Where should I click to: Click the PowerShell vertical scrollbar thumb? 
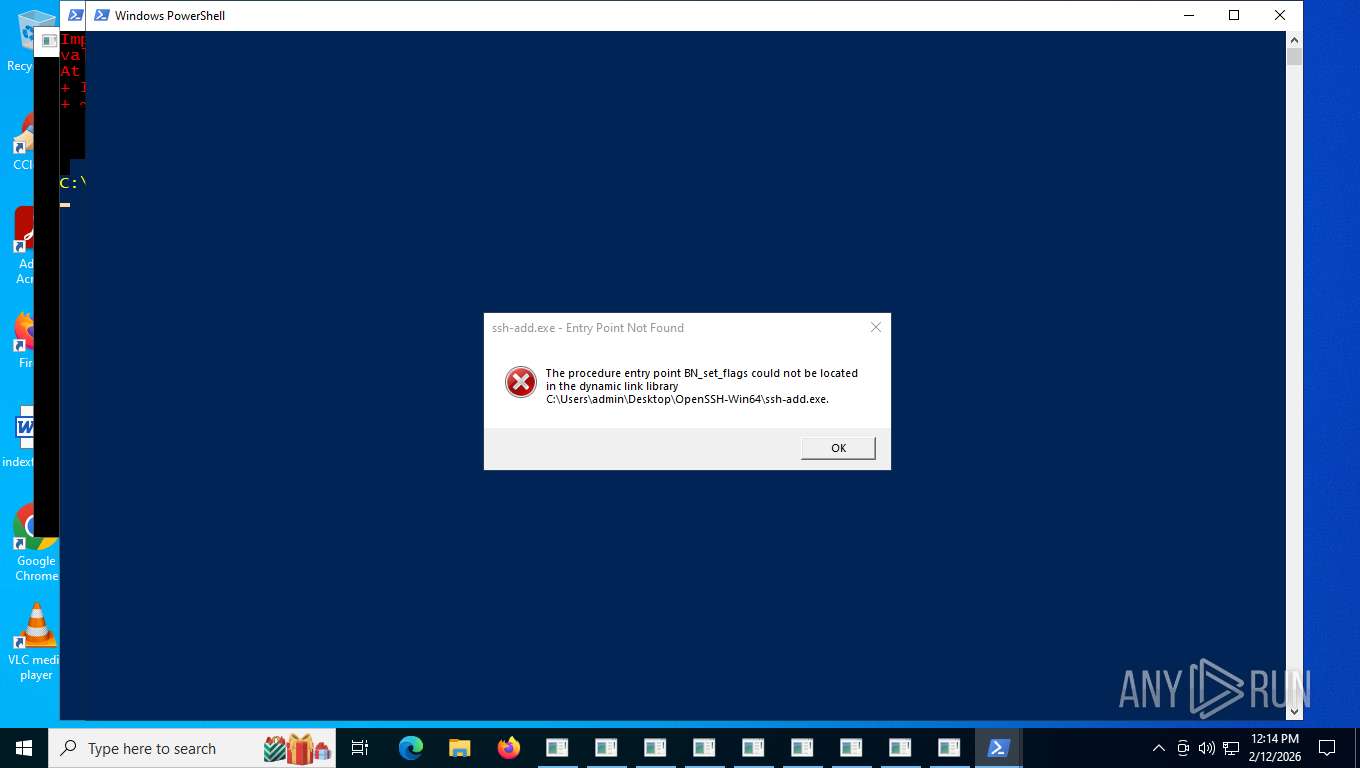pos(1294,56)
